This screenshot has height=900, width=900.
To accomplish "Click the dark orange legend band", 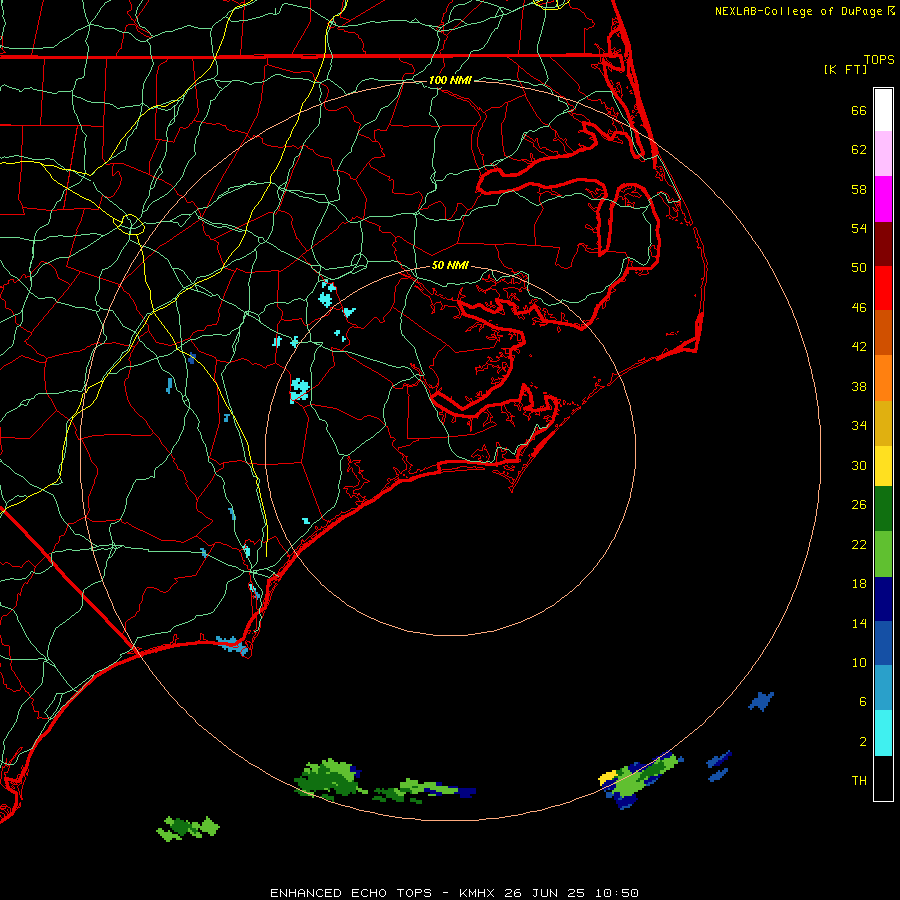I will coord(883,333).
